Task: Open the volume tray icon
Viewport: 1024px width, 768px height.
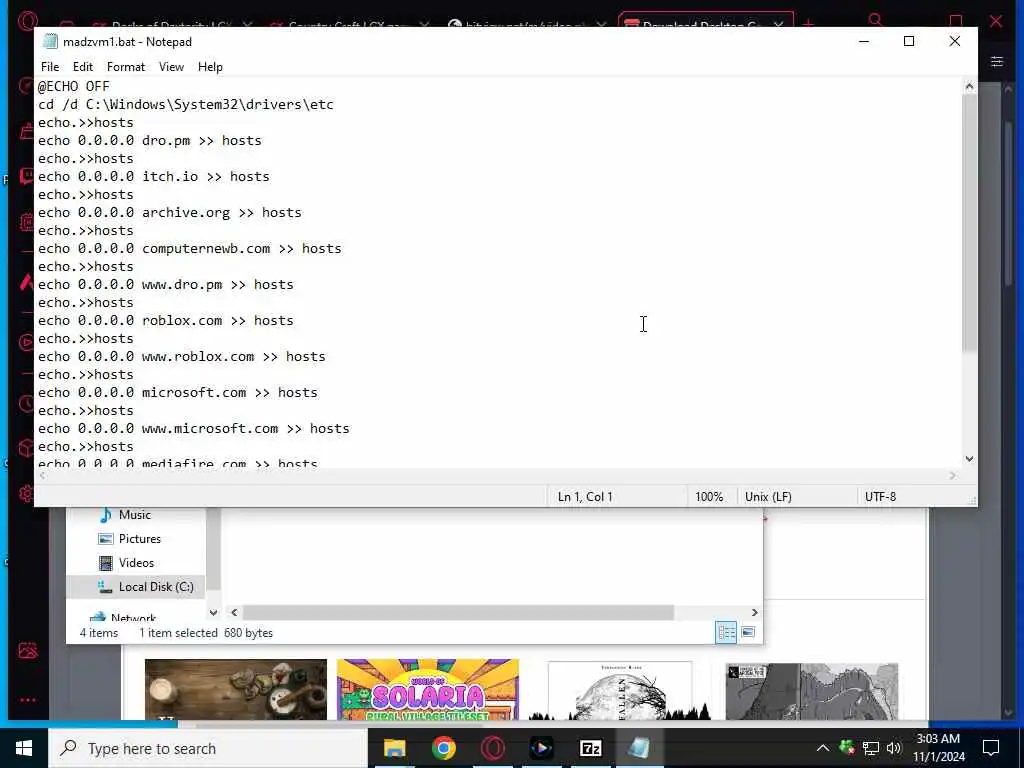Action: tap(894, 748)
